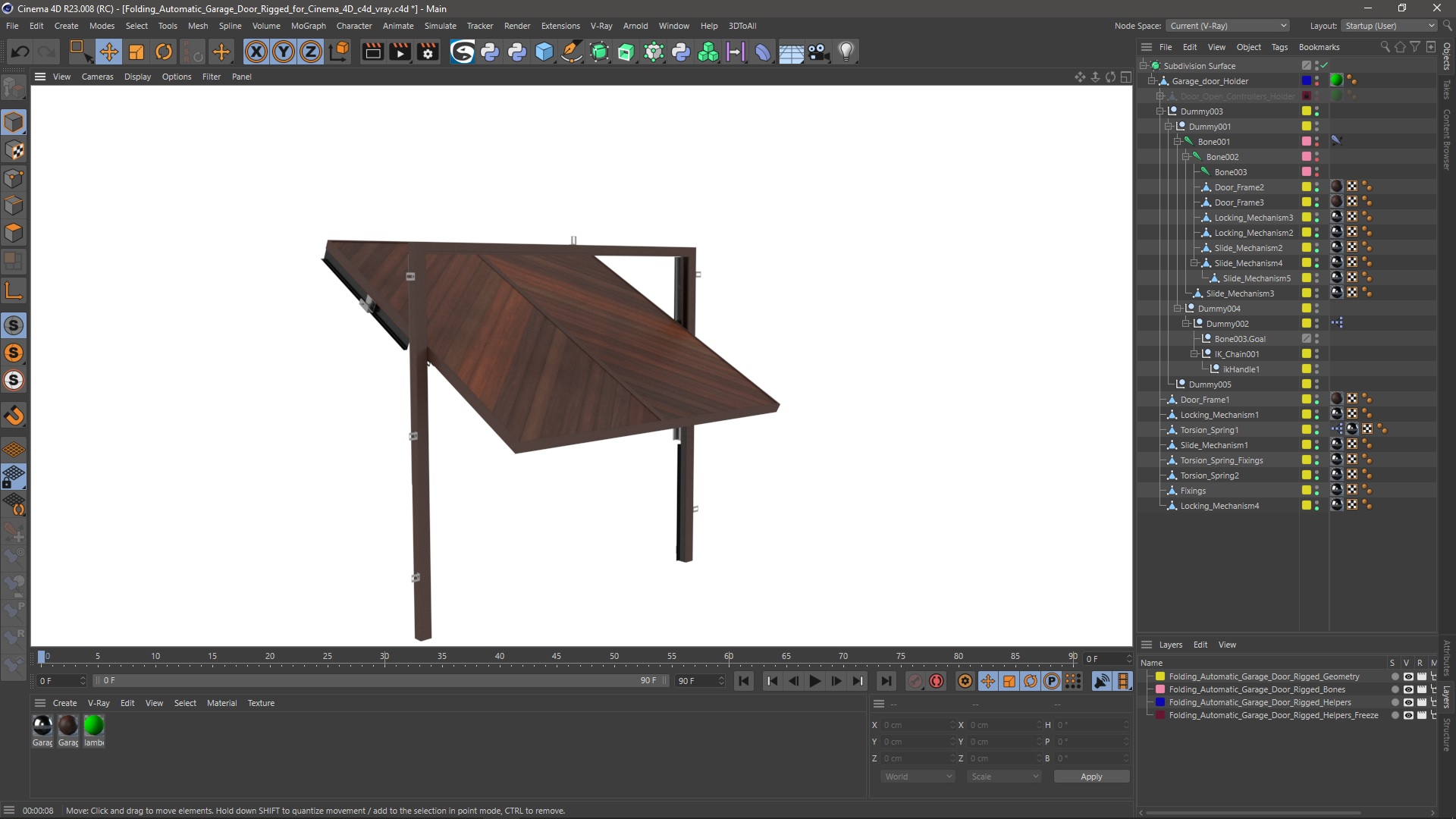1456x819 pixels.
Task: Toggle visibility eye of Bones layer
Action: click(1408, 689)
